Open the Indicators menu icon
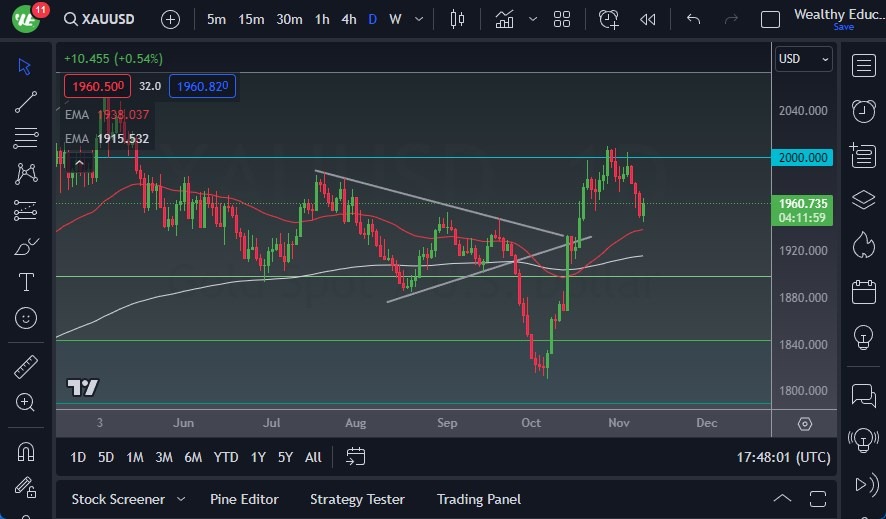The width and height of the screenshot is (886, 519). 504,19
